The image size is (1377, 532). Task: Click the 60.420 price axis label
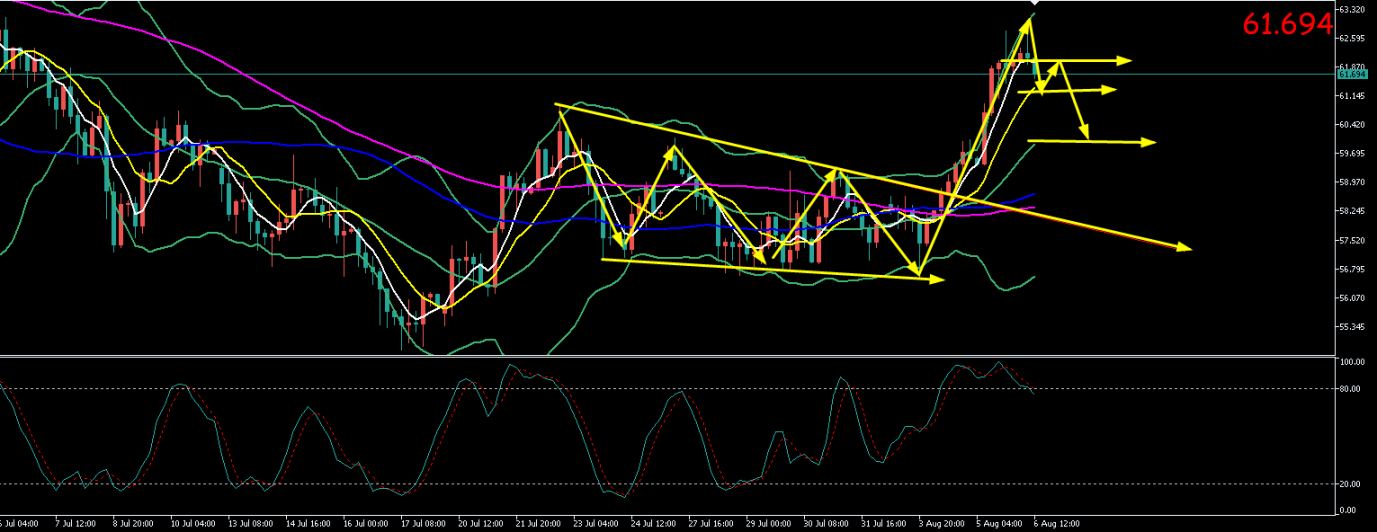[x=1354, y=125]
